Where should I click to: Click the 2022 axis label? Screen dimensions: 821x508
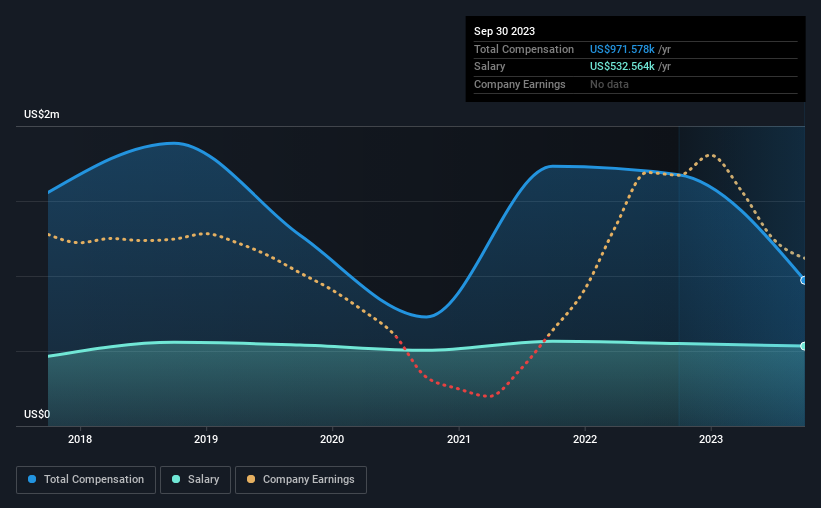(585, 439)
